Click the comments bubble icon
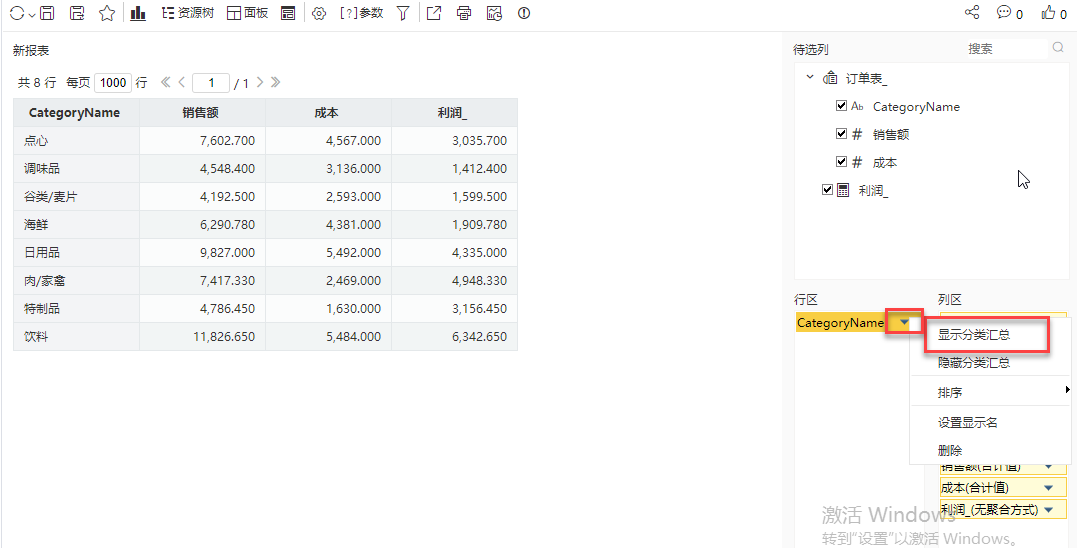Viewport: 1077px width, 548px height. pyautogui.click(x=1004, y=12)
